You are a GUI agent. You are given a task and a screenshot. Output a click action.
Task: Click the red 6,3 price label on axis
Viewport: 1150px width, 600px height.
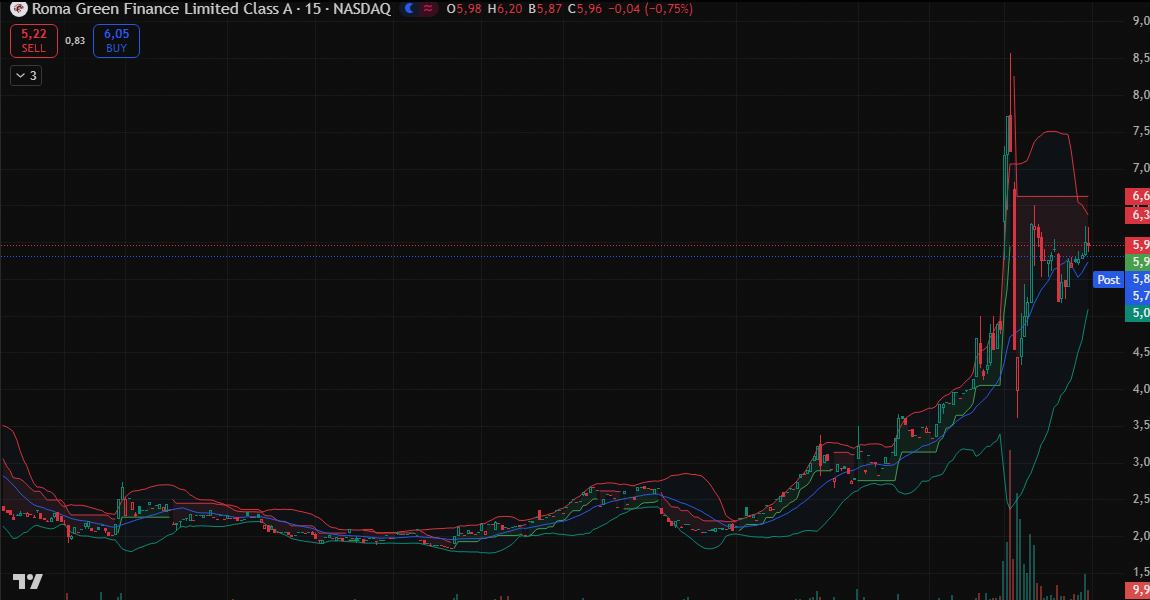point(1138,215)
